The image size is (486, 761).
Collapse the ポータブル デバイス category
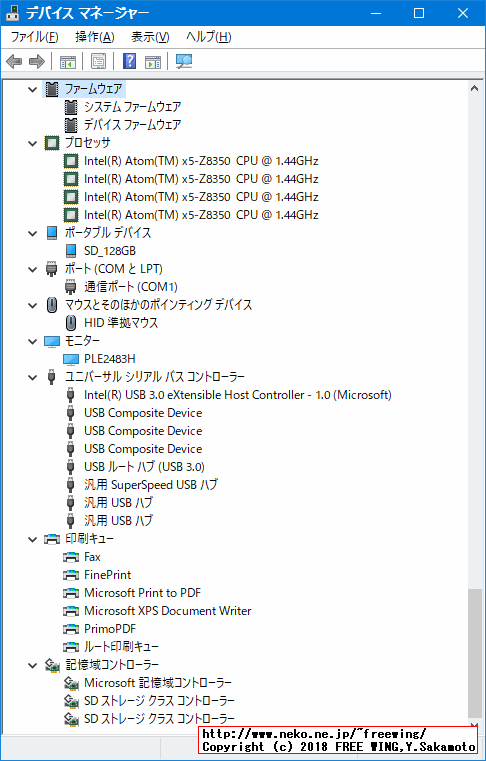(33, 233)
